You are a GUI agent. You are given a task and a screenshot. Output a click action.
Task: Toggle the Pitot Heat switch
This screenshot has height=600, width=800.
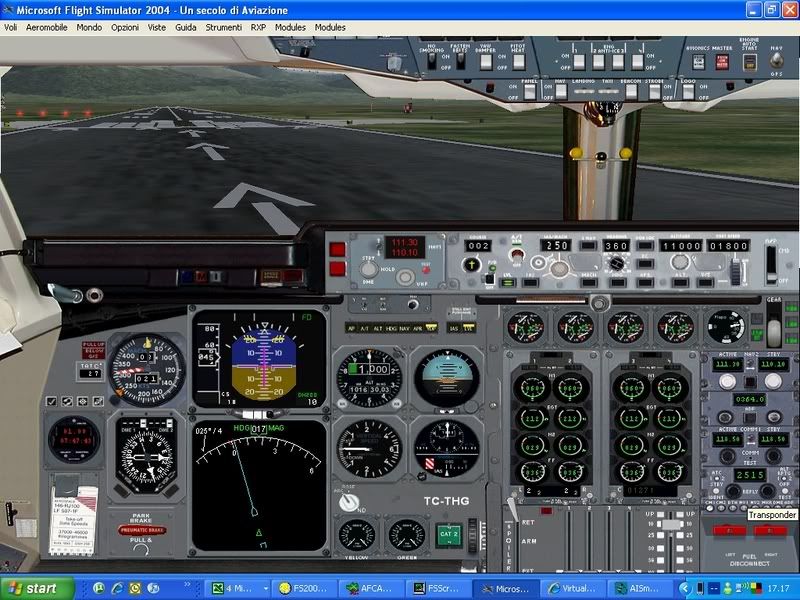click(x=519, y=62)
